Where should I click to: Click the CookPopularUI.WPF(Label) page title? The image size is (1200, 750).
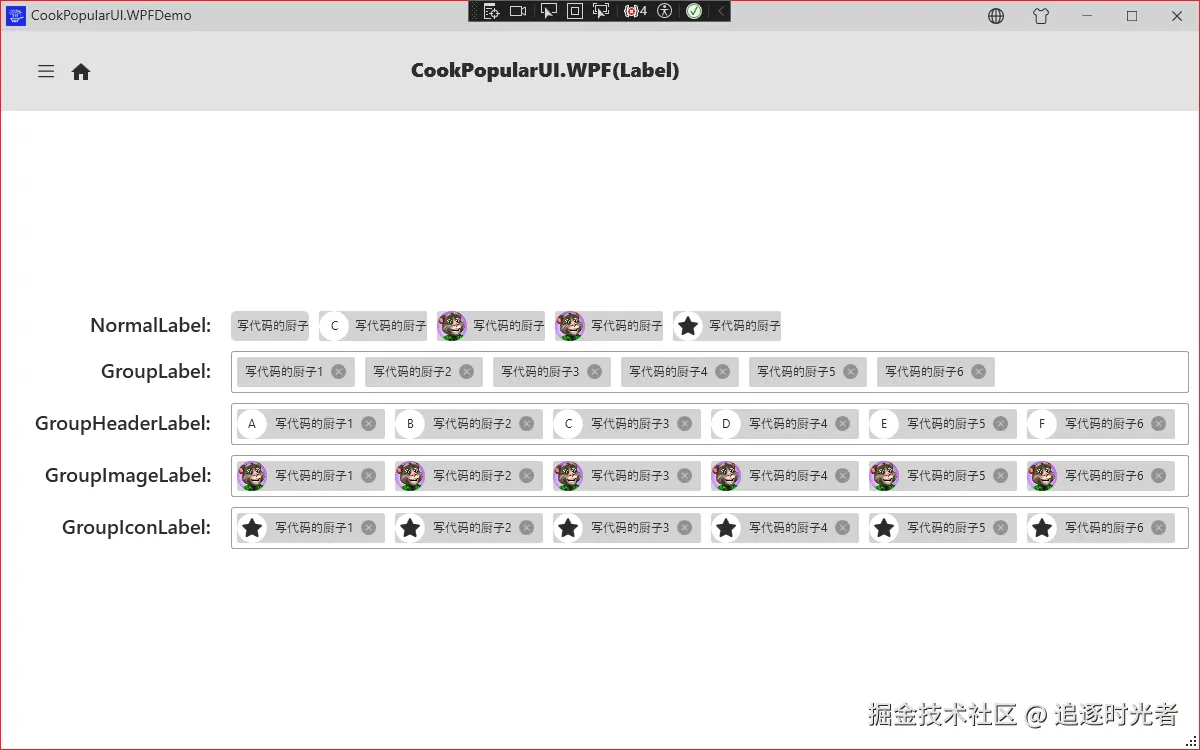tap(545, 71)
